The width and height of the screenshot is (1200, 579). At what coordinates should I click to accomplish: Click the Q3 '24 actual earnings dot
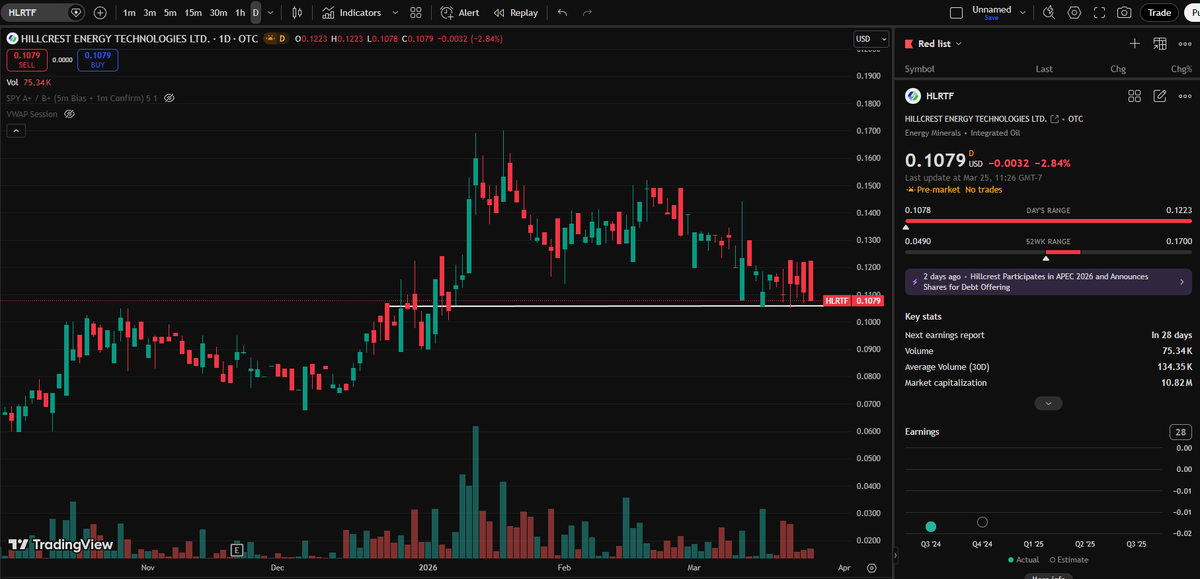click(931, 526)
